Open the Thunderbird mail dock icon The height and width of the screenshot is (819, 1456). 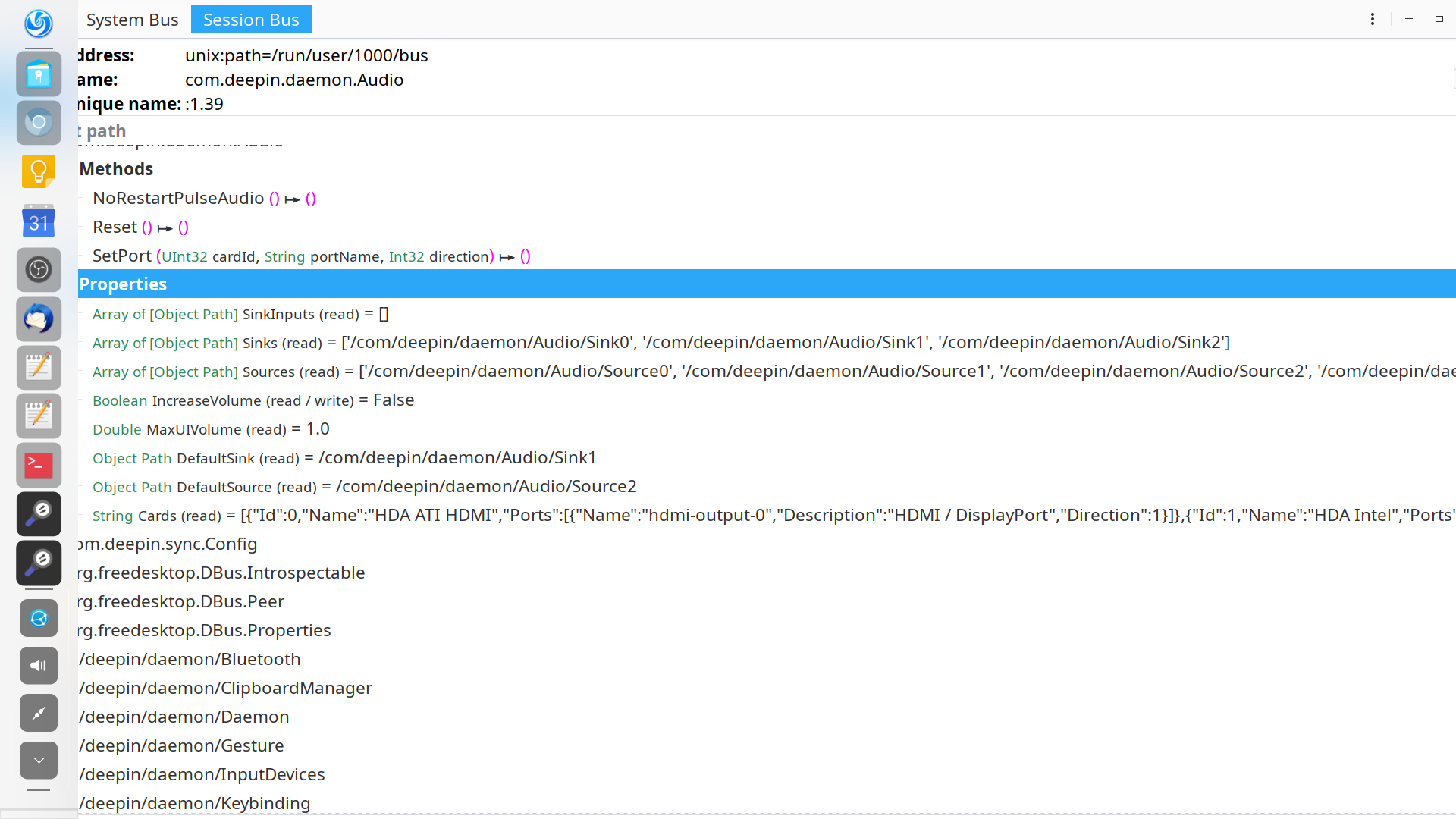pos(39,318)
